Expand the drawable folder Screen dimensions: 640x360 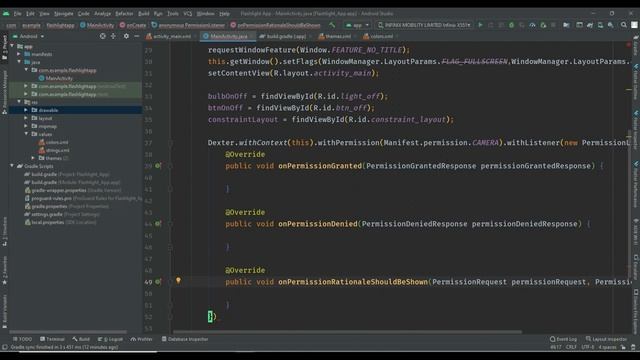click(26, 110)
